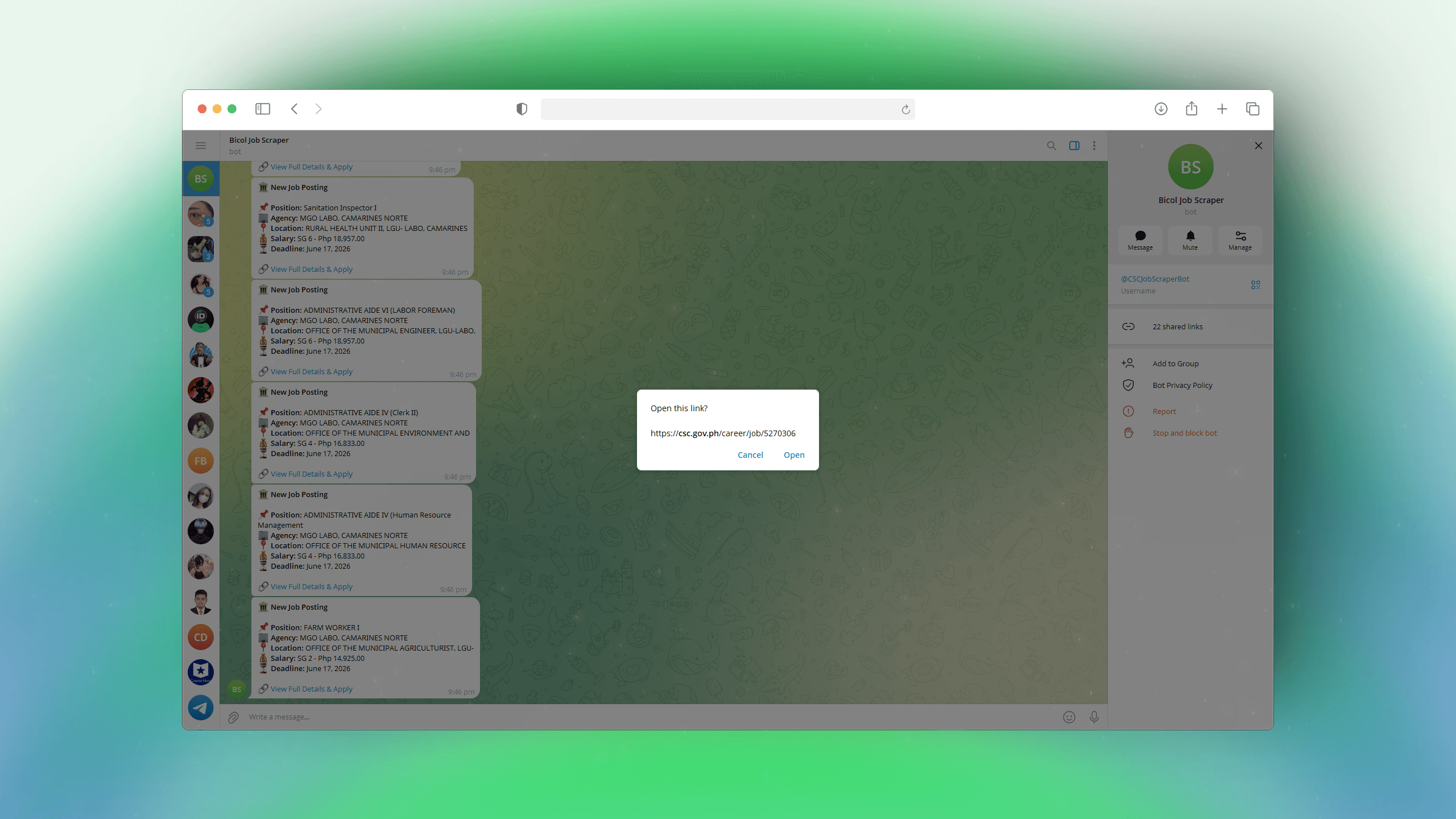The width and height of the screenshot is (1456, 819).
Task: Select the BS chat in the sidebar
Action: (x=201, y=179)
